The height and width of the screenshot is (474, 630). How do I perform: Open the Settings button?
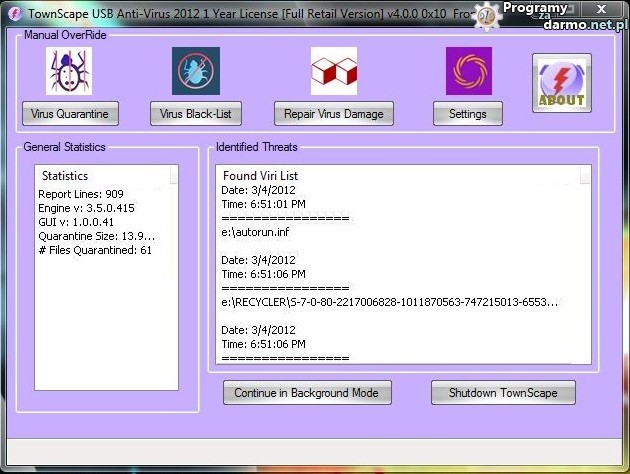click(x=467, y=114)
